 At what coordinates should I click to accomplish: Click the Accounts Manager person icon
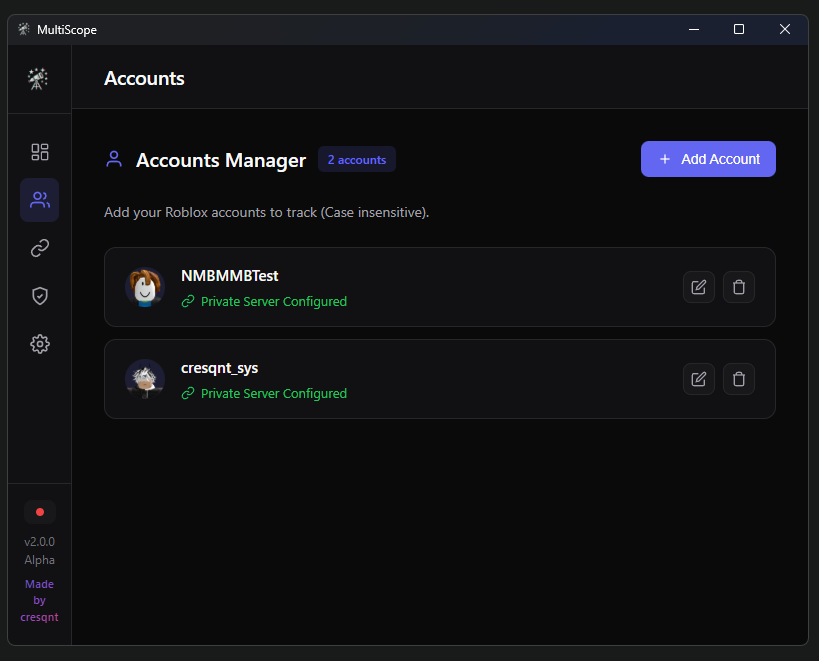[113, 159]
